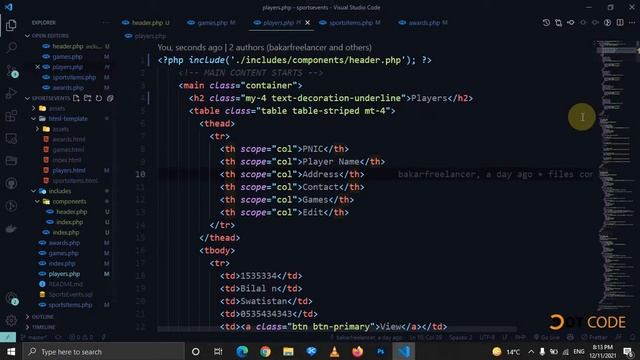Change UTF-8 encoding in status bar
640x360 pixels.
[487, 337]
